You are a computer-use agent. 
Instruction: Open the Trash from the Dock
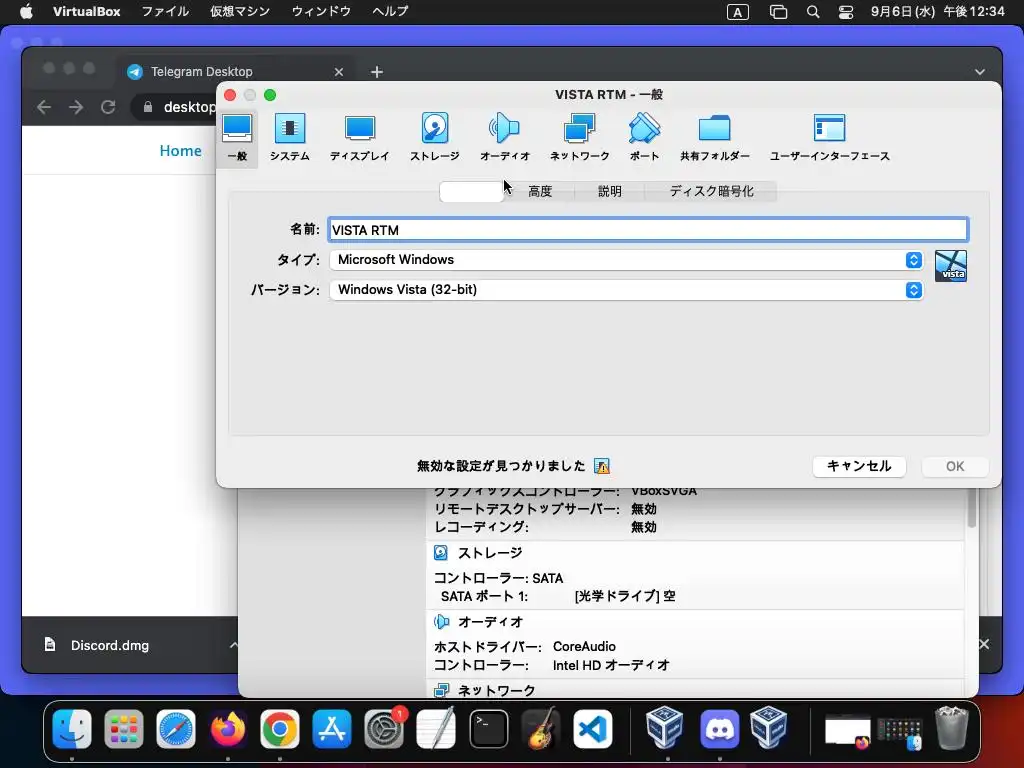click(952, 729)
